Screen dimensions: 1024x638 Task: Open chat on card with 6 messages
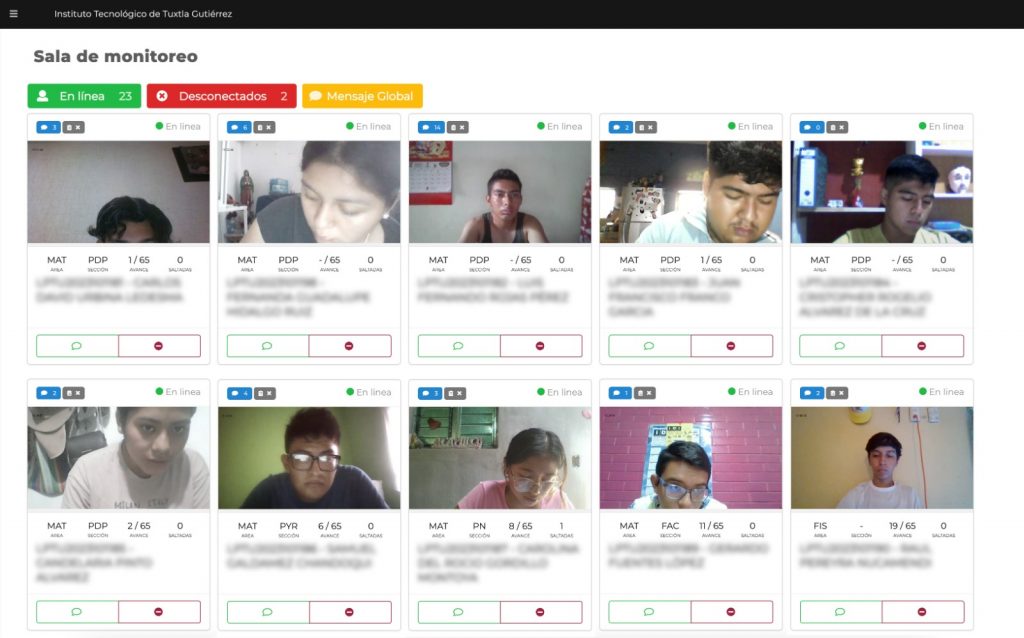click(x=267, y=346)
